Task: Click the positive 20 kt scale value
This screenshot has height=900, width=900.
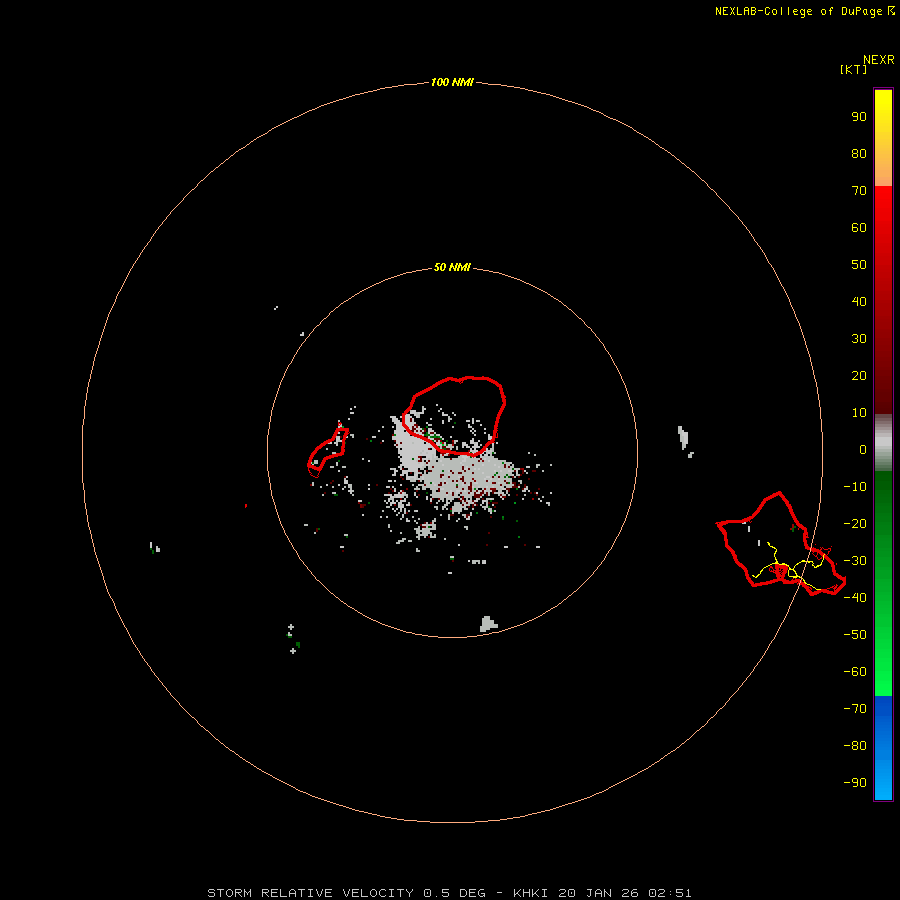Action: [x=859, y=375]
